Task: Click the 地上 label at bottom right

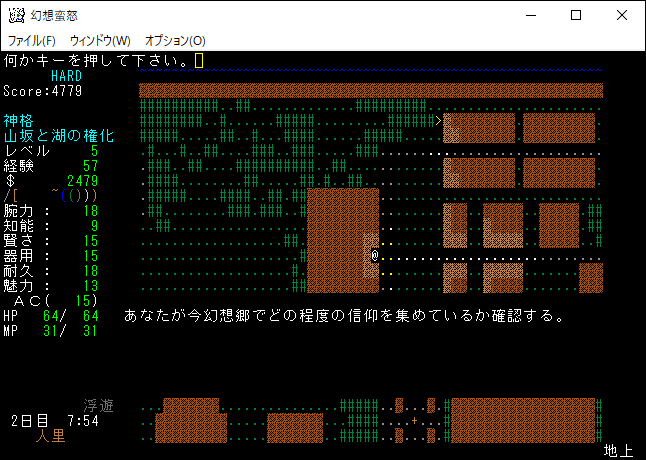Action: pos(618,451)
